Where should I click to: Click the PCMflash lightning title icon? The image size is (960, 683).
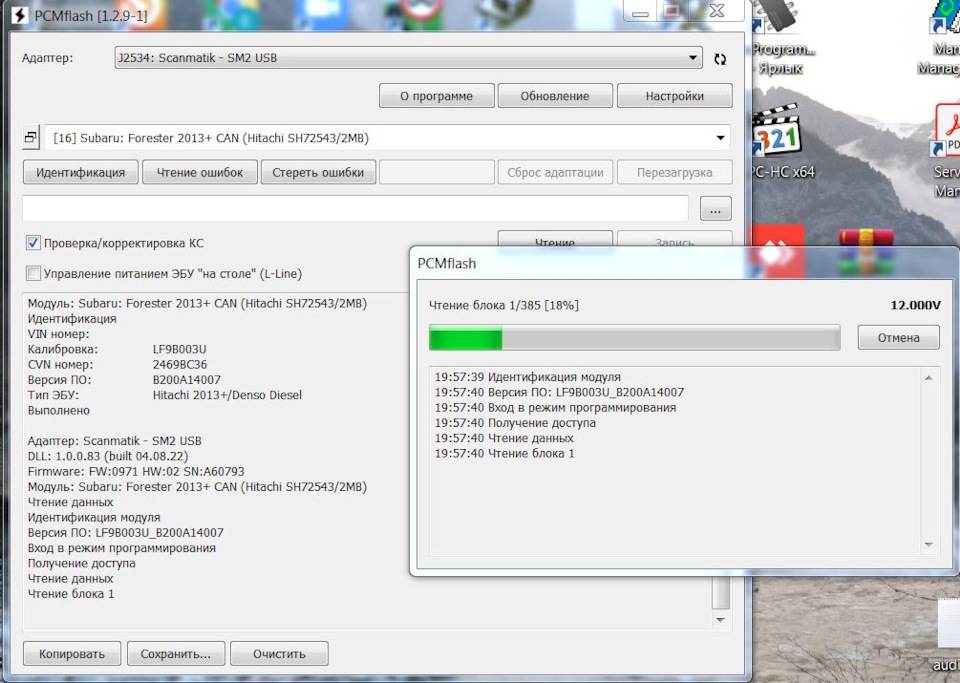[19, 15]
